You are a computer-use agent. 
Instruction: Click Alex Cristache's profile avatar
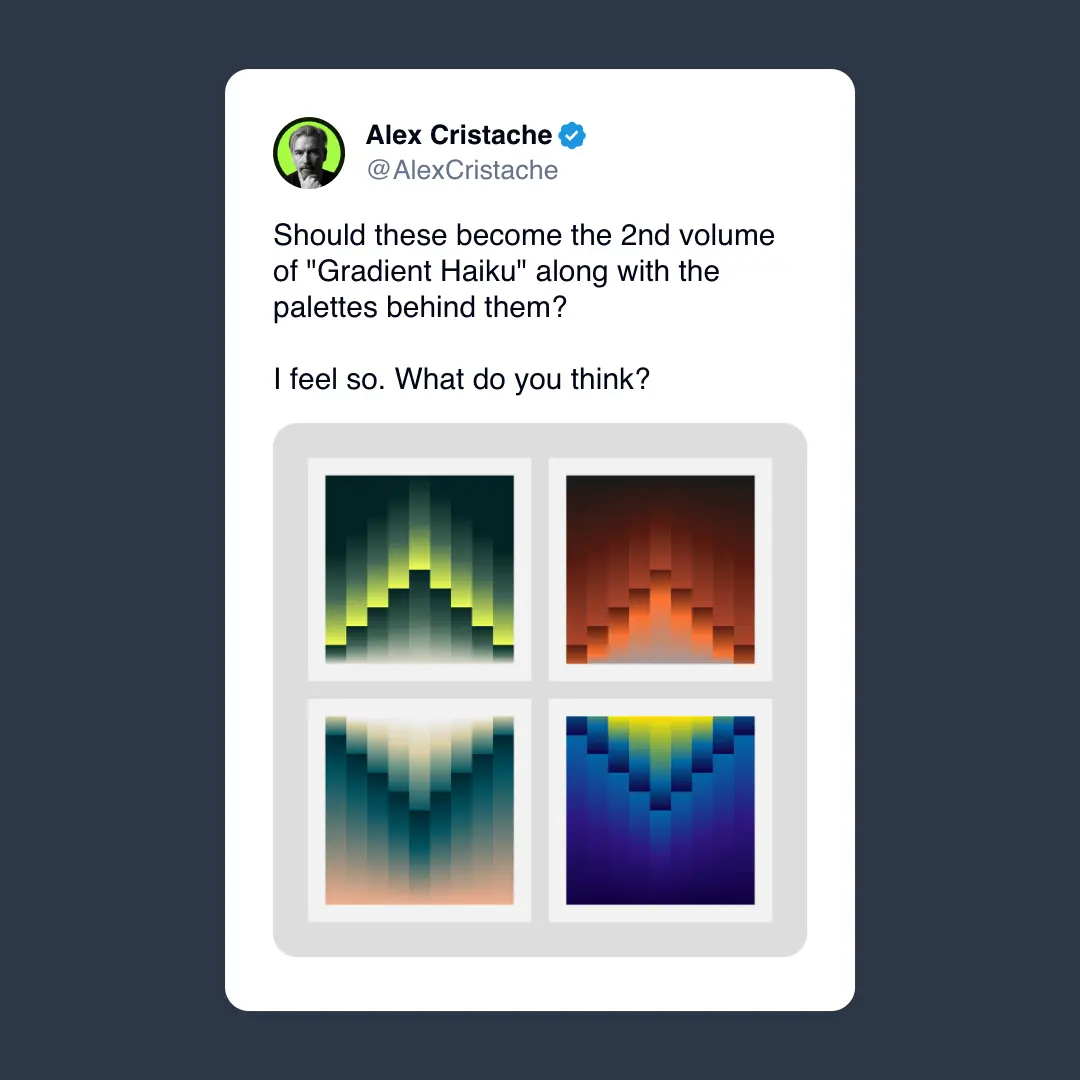click(x=309, y=153)
